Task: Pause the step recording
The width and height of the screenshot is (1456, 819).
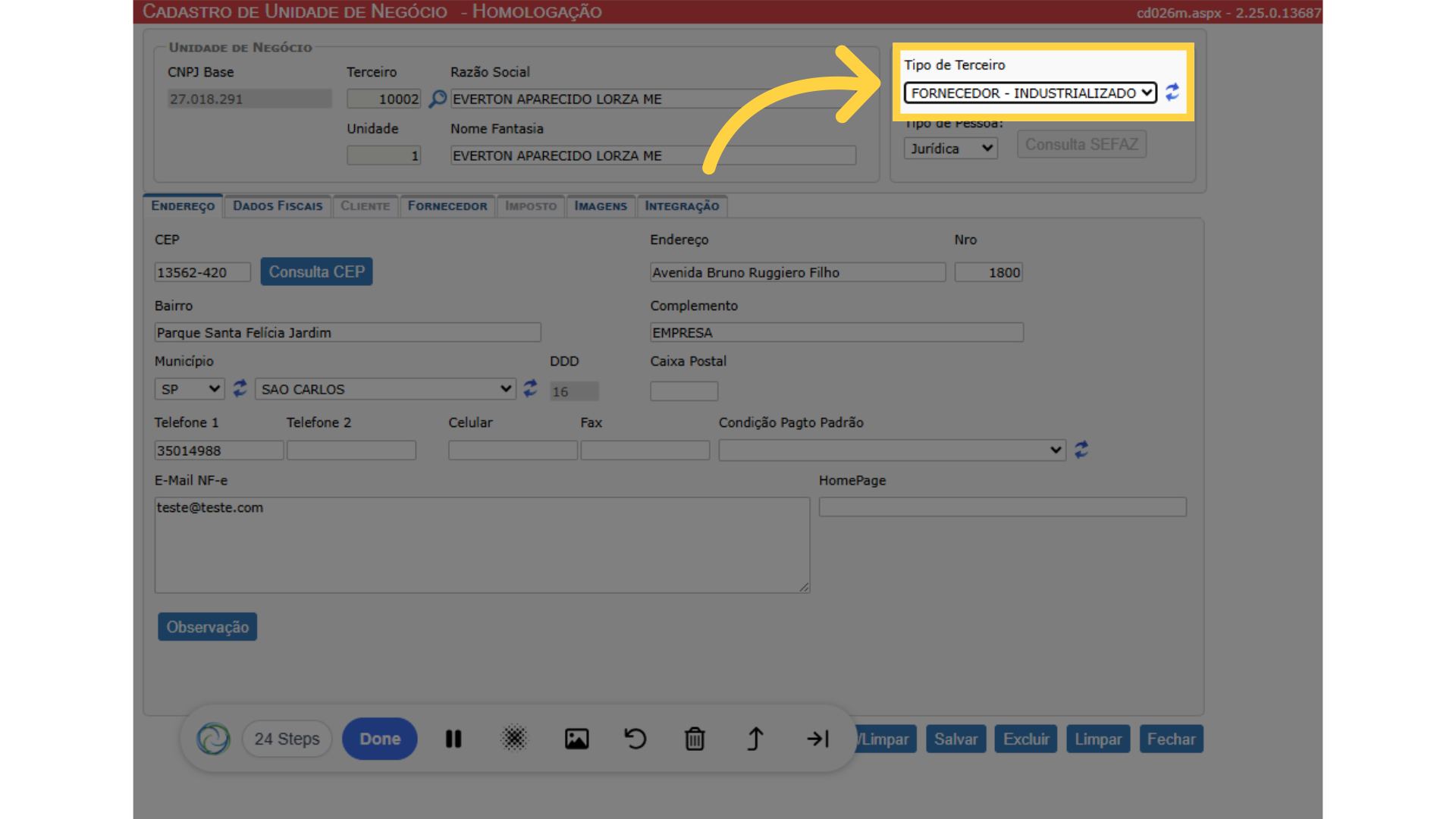Action: tap(453, 739)
